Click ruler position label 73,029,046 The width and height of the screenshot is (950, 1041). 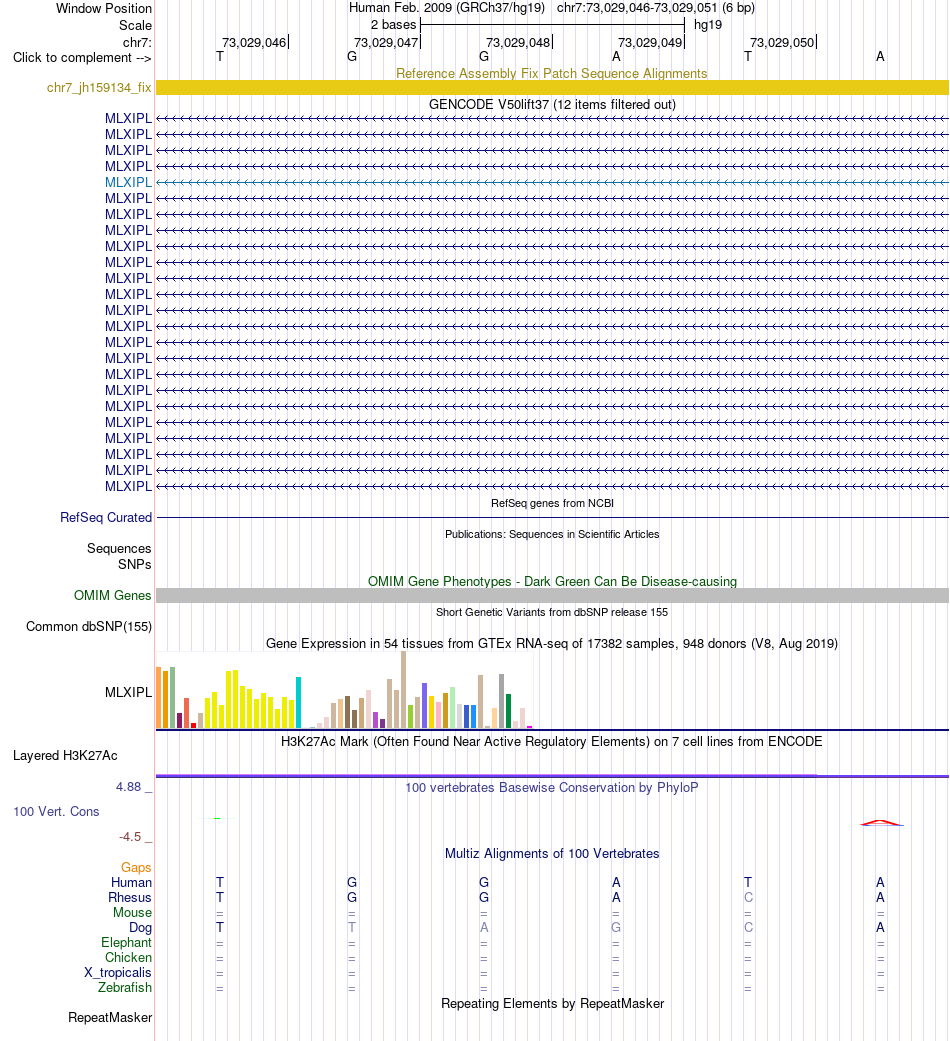tap(254, 42)
